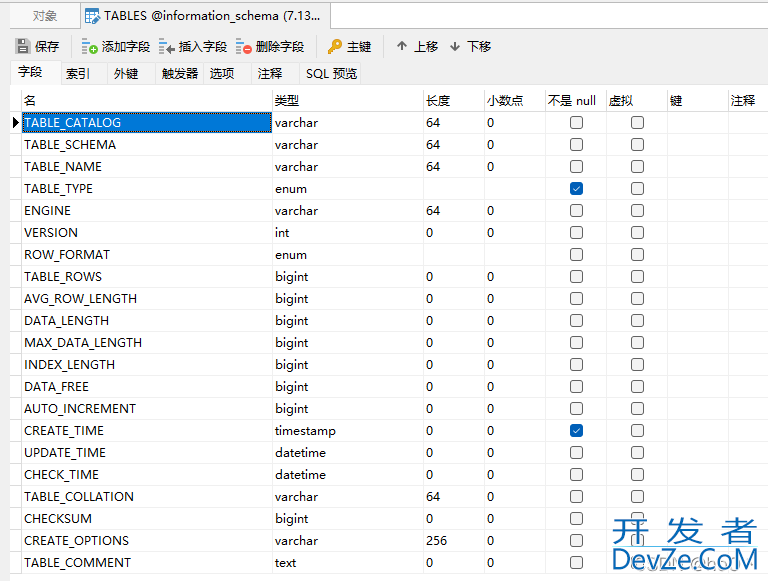
Task: Click the Add Field (添加字段) icon
Action: click(90, 46)
